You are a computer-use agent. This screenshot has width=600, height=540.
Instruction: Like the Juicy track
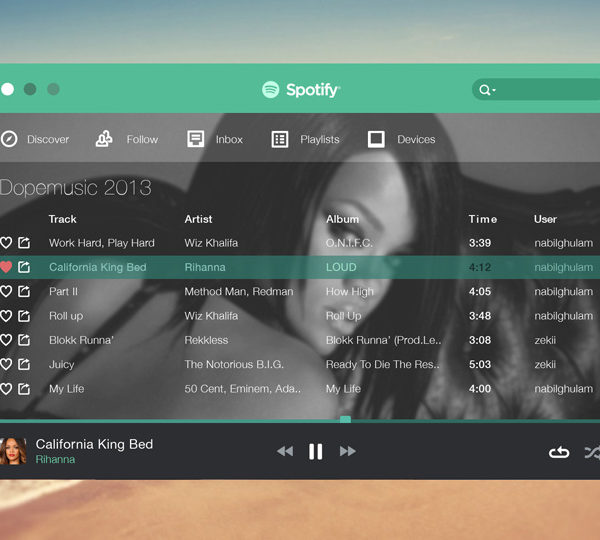point(6,364)
